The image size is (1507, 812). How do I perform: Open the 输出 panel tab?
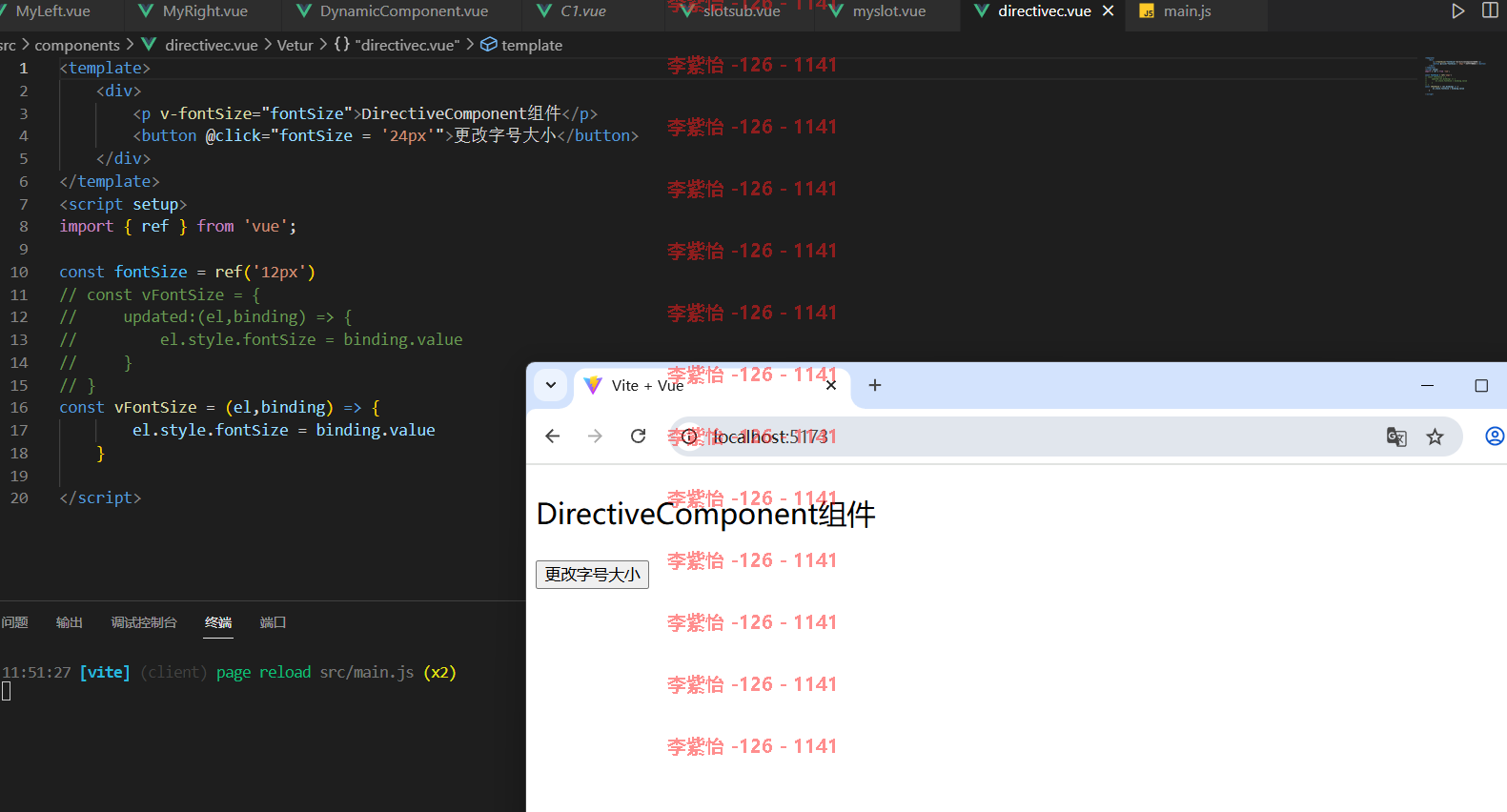coord(69,622)
